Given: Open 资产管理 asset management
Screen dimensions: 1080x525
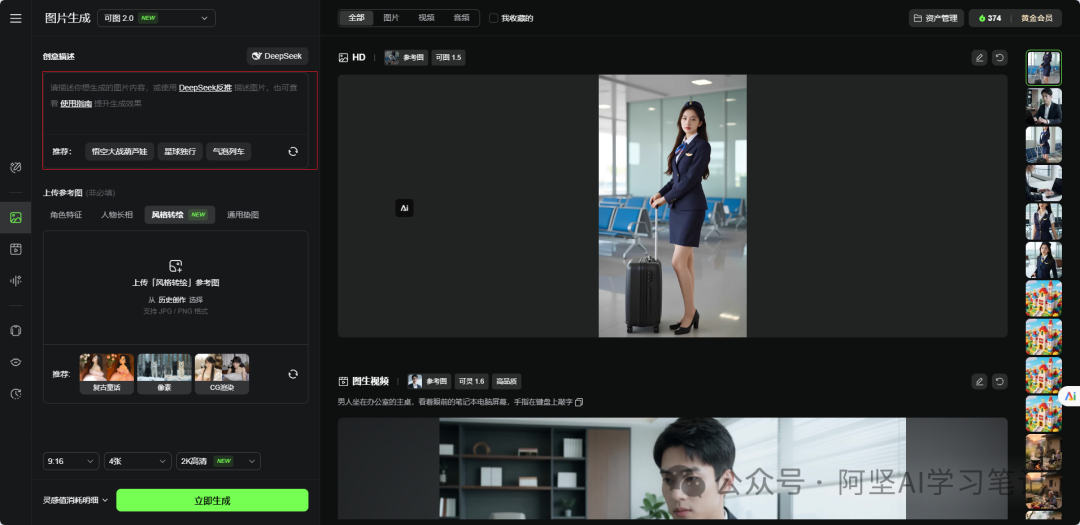Looking at the screenshot, I should (x=936, y=19).
